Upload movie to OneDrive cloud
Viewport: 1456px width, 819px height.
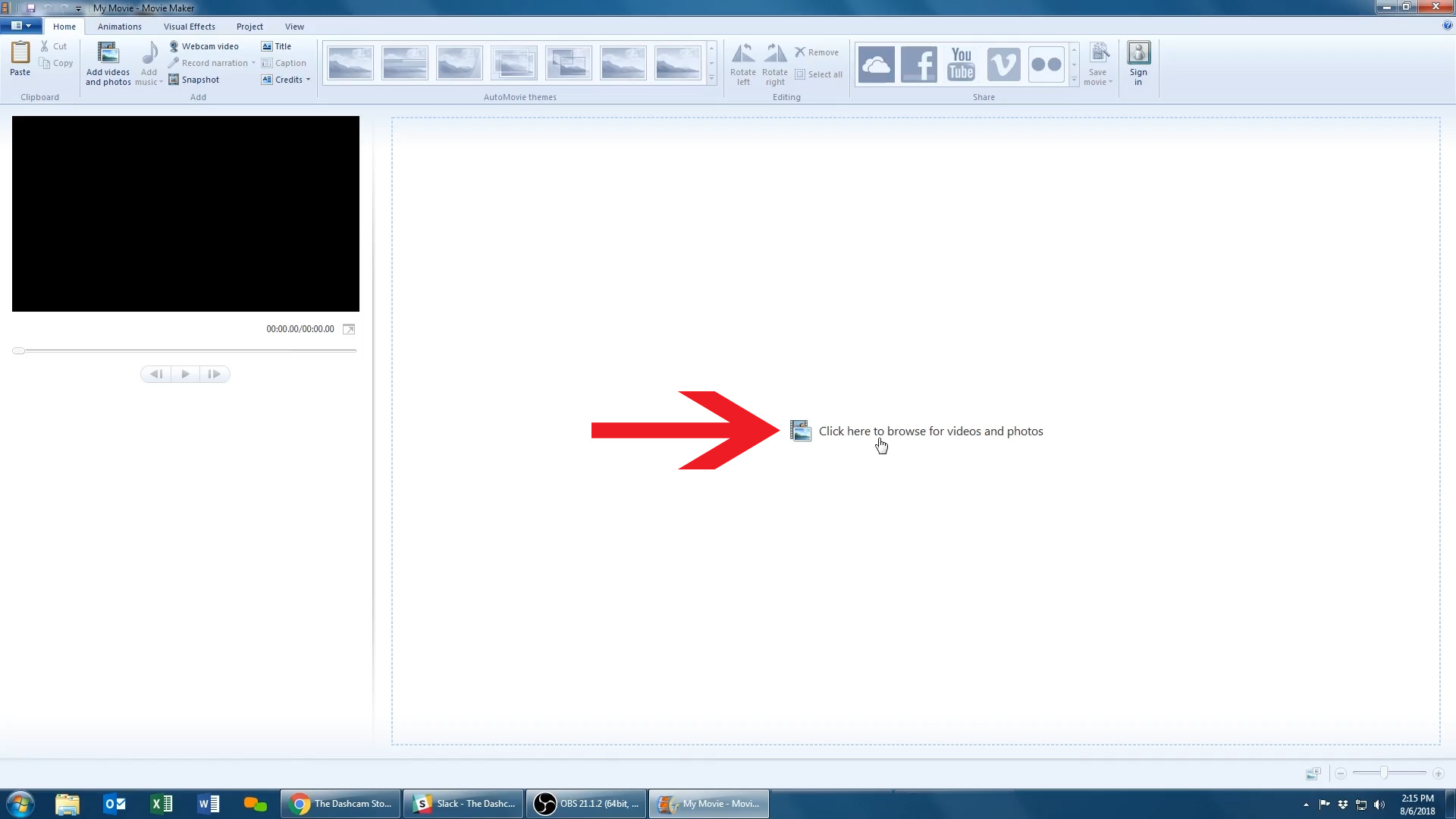[876, 64]
